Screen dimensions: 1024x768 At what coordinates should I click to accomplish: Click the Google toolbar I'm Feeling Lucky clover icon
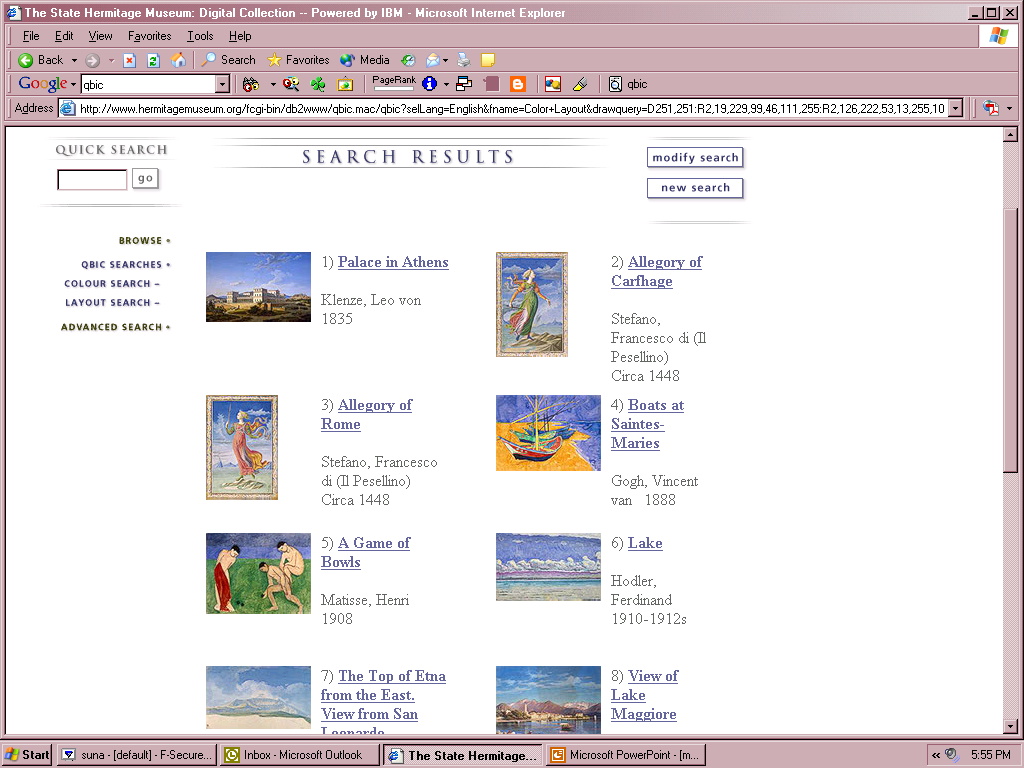318,84
